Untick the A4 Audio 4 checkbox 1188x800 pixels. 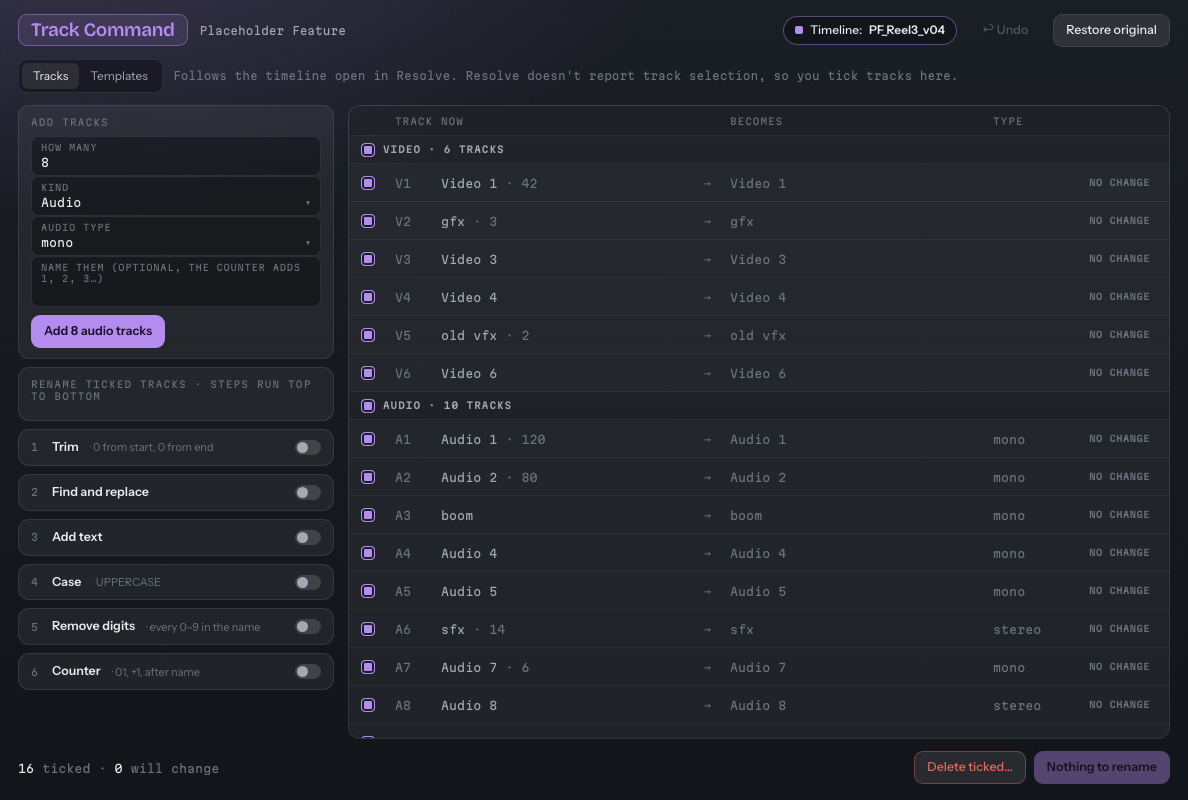coord(368,553)
